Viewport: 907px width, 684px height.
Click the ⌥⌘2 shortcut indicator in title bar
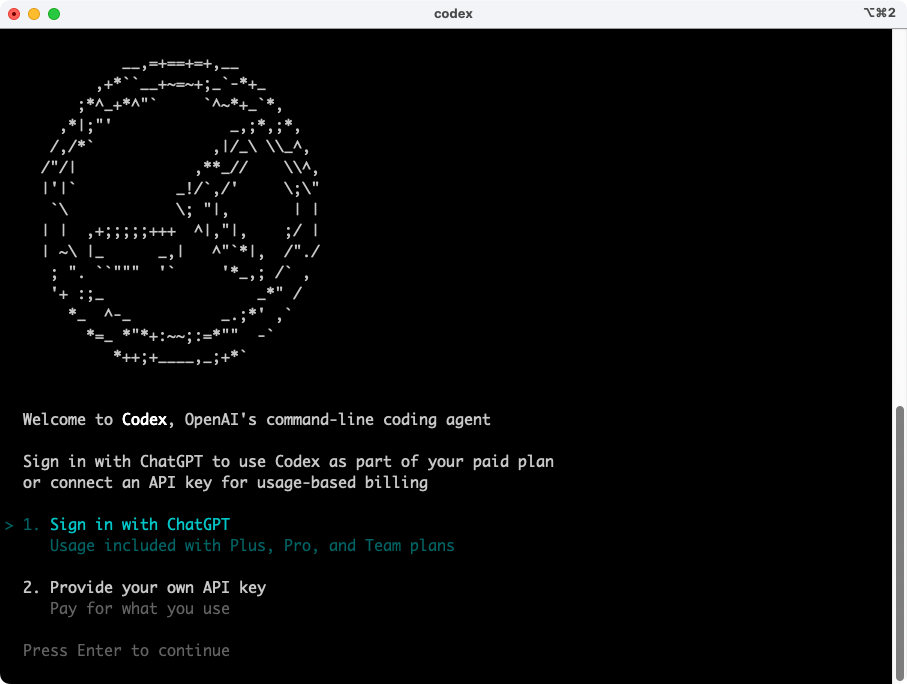point(879,13)
